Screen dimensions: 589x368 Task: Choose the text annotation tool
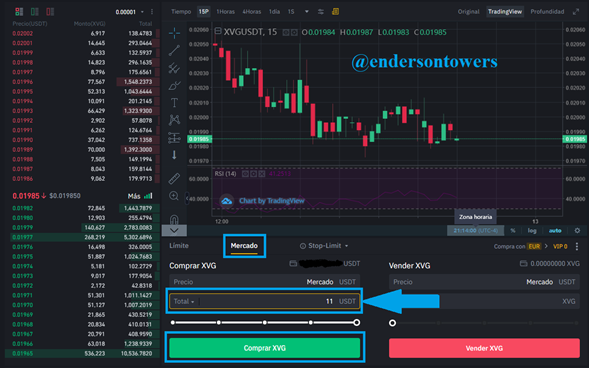tap(174, 103)
